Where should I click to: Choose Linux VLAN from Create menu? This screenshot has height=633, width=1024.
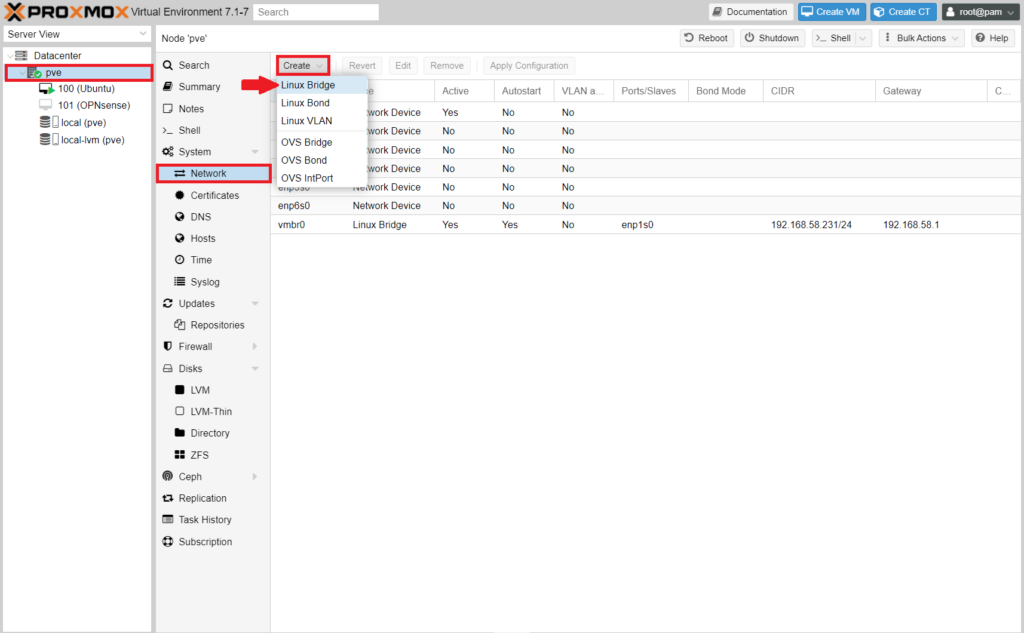pyautogui.click(x=321, y=121)
